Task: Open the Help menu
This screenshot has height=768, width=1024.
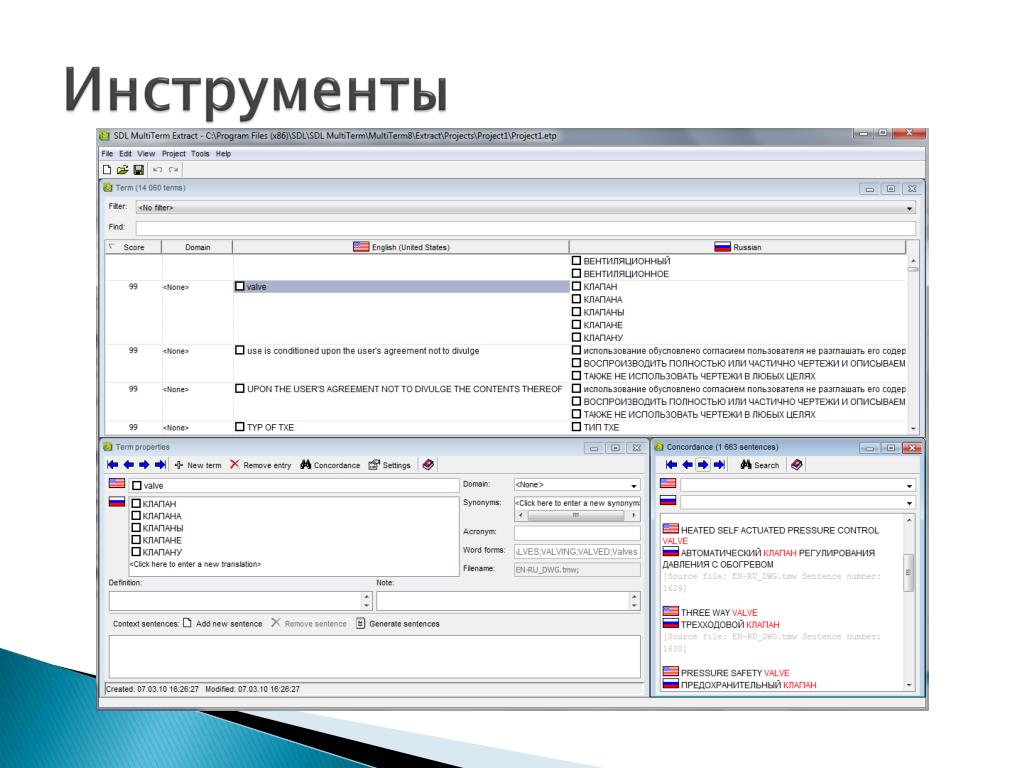Action: click(x=223, y=154)
